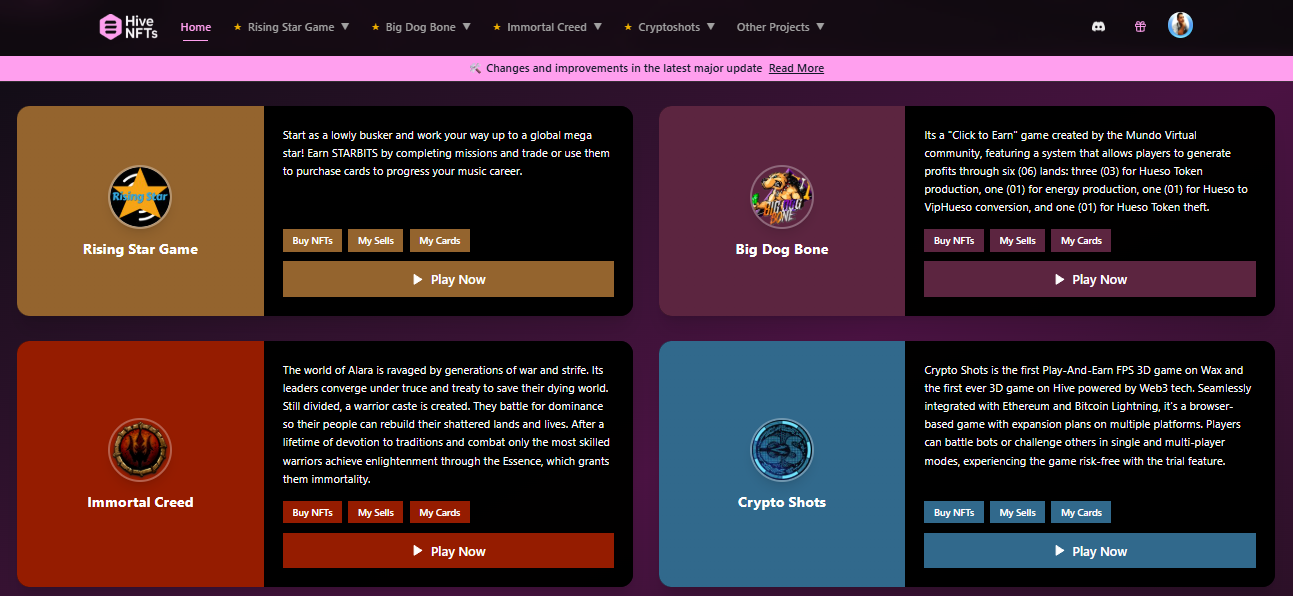
Task: Open the Discord icon in header
Action: click(x=1098, y=27)
